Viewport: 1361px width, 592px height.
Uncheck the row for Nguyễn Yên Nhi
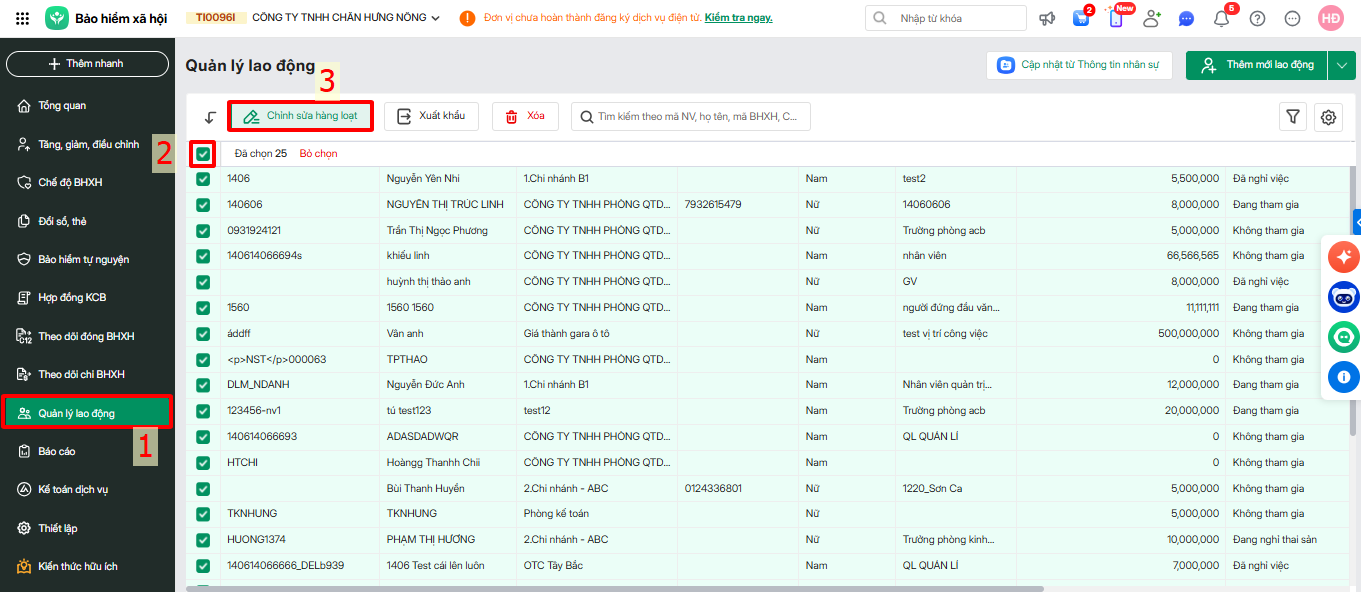204,179
